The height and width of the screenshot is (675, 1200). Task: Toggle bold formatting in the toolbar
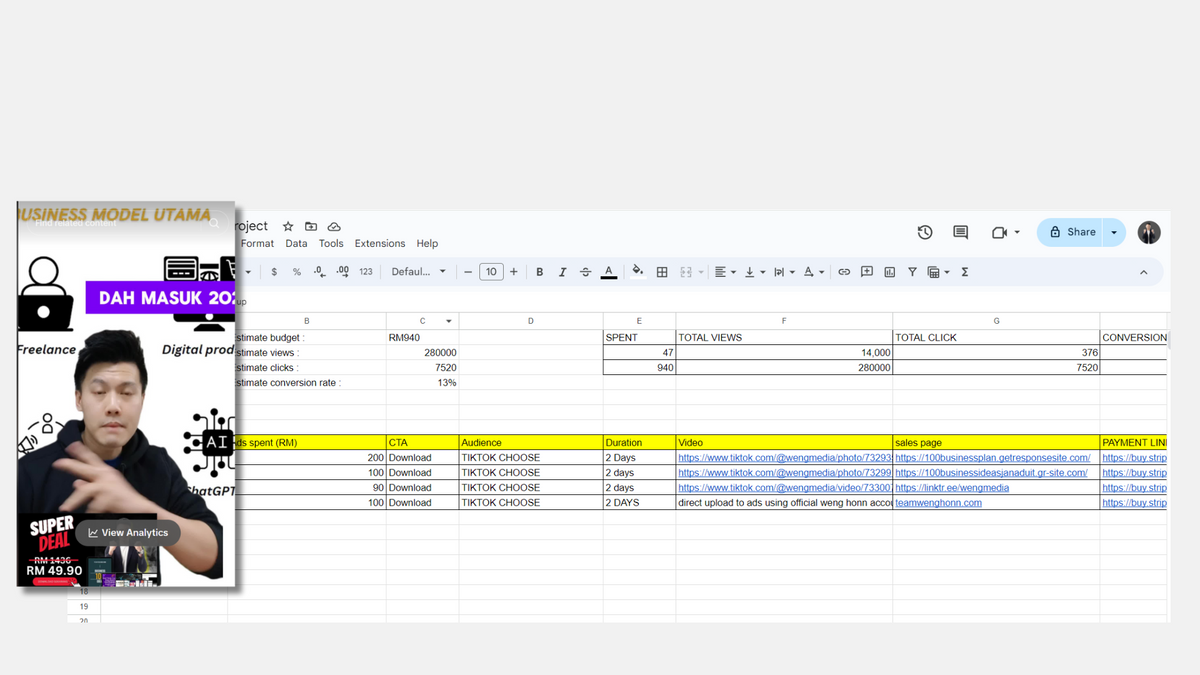(540, 272)
